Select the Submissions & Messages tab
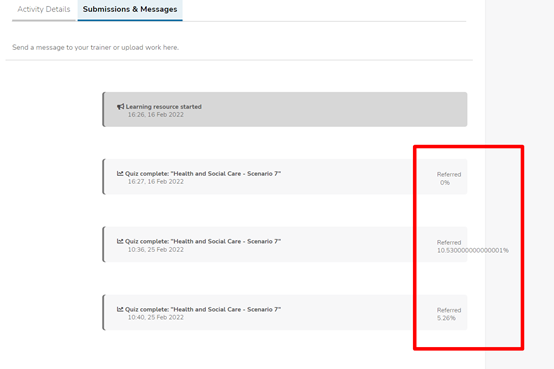Image resolution: width=554 pixels, height=369 pixels. tap(130, 10)
